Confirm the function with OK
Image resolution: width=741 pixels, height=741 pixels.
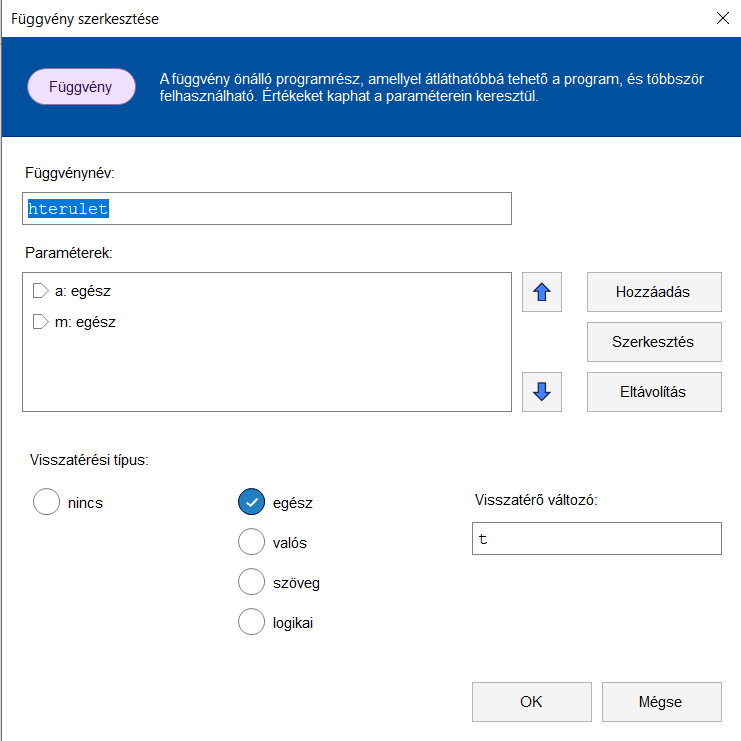coord(531,702)
